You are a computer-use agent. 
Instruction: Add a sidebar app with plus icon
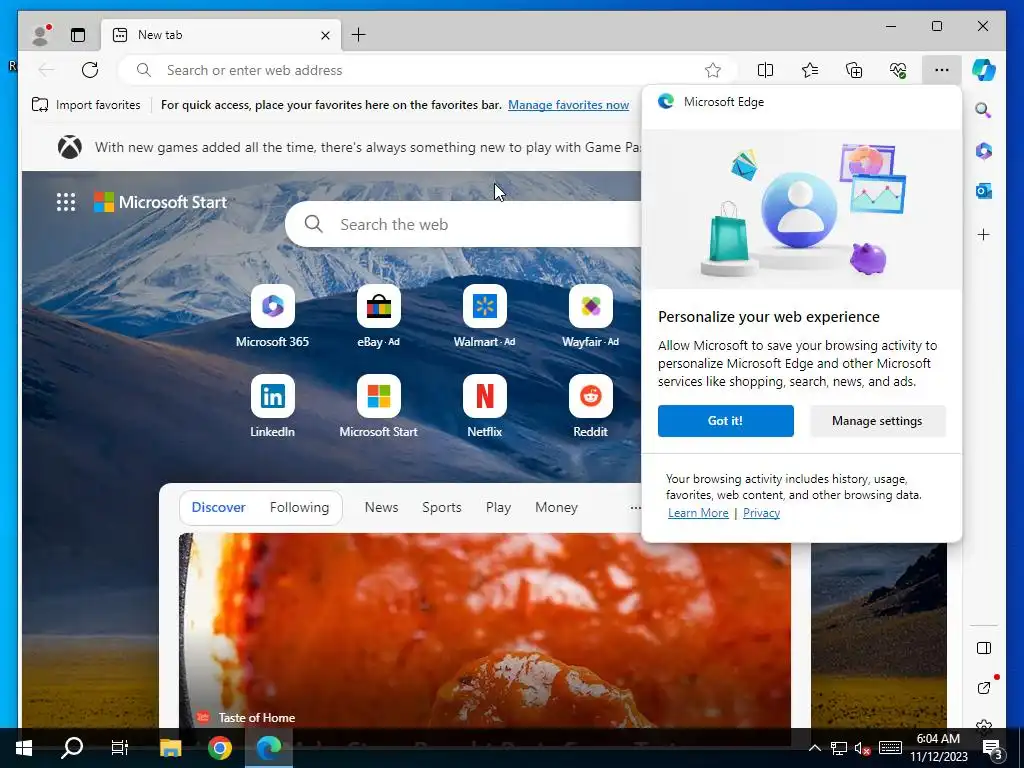(x=984, y=234)
